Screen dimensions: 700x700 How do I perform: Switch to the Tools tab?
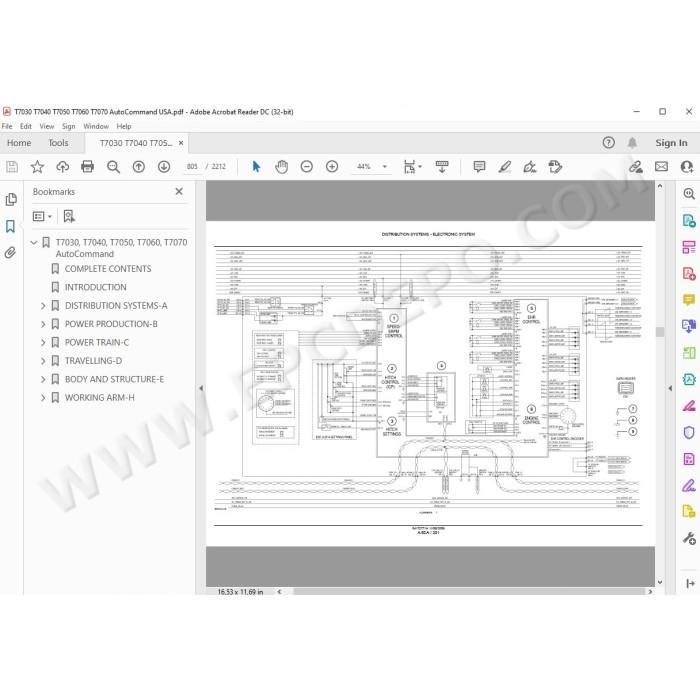58,143
